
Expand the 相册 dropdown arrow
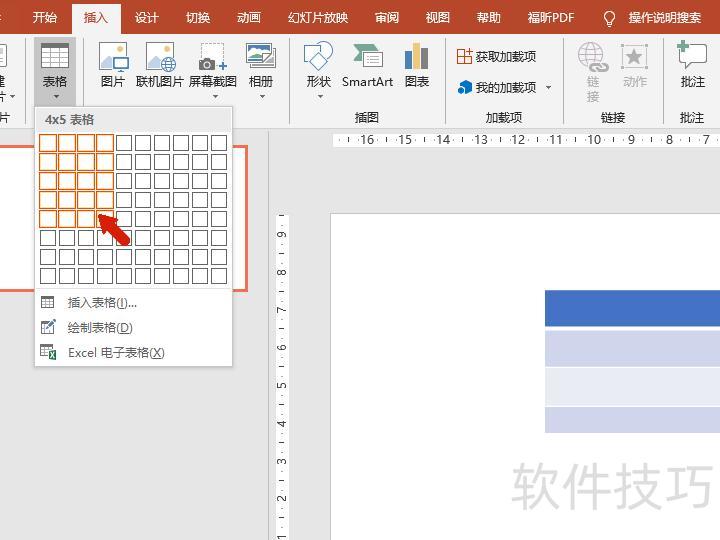tap(262, 97)
